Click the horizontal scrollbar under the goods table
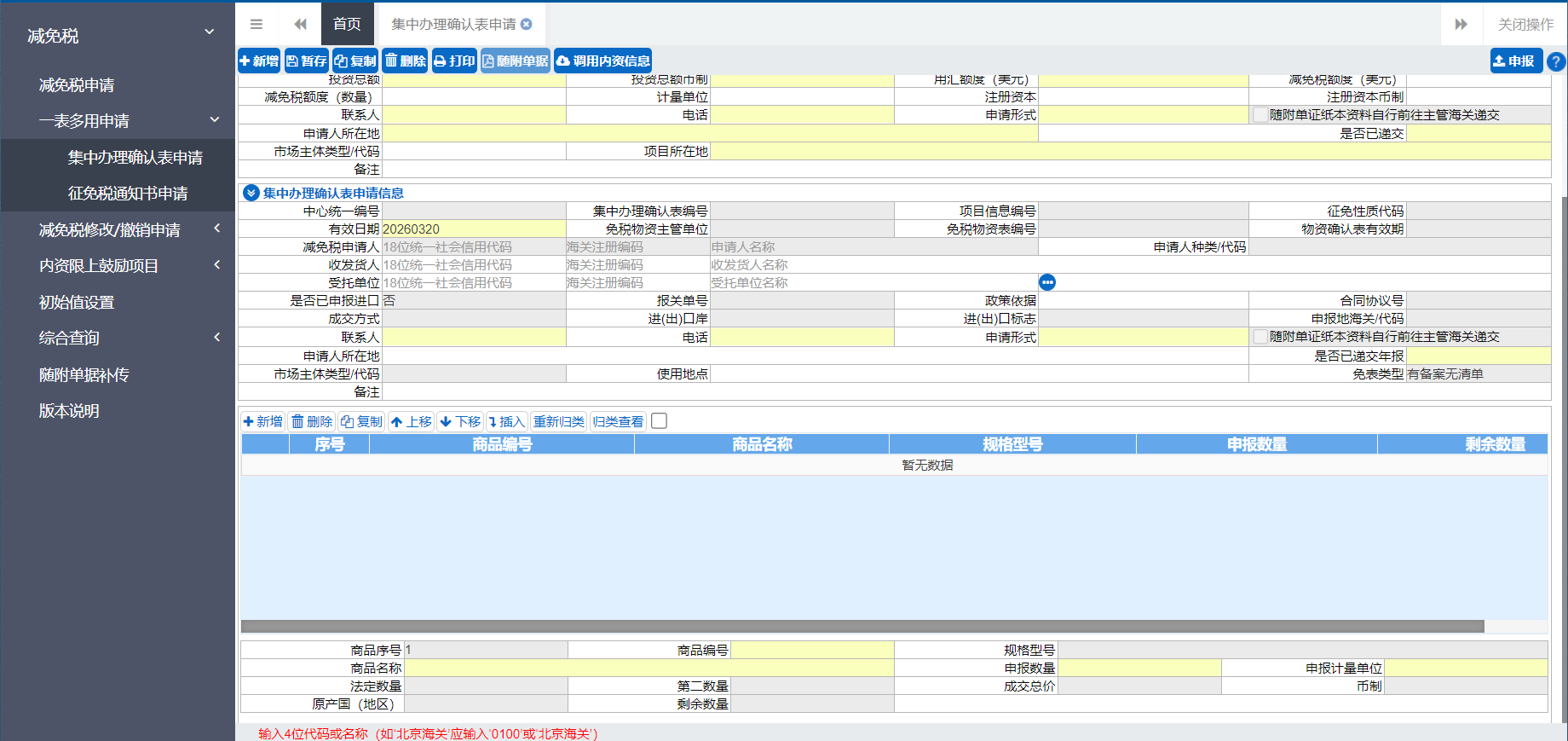This screenshot has width=1568, height=741. (x=861, y=627)
